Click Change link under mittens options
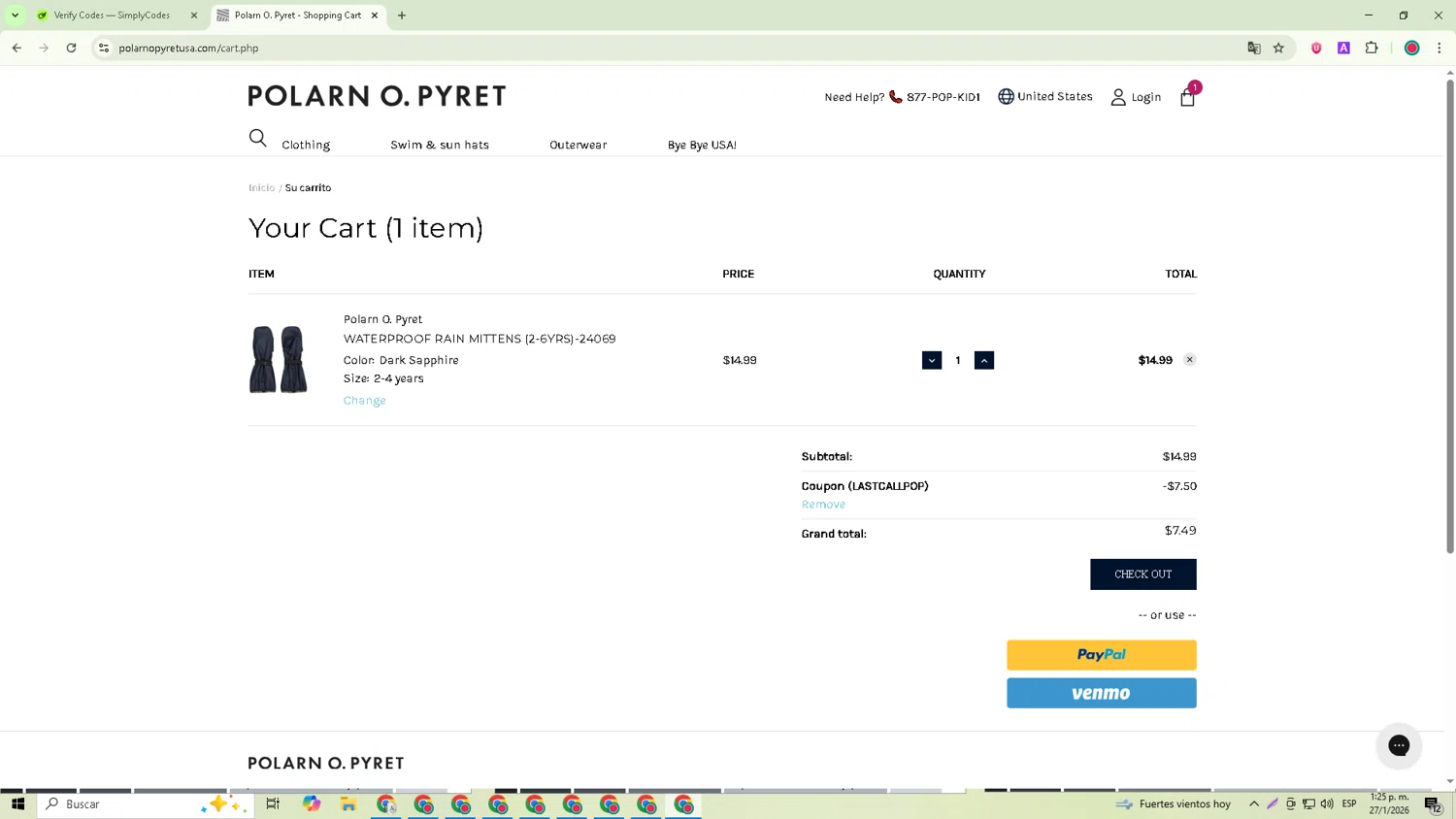Screen dimensions: 1456x819 364,400
